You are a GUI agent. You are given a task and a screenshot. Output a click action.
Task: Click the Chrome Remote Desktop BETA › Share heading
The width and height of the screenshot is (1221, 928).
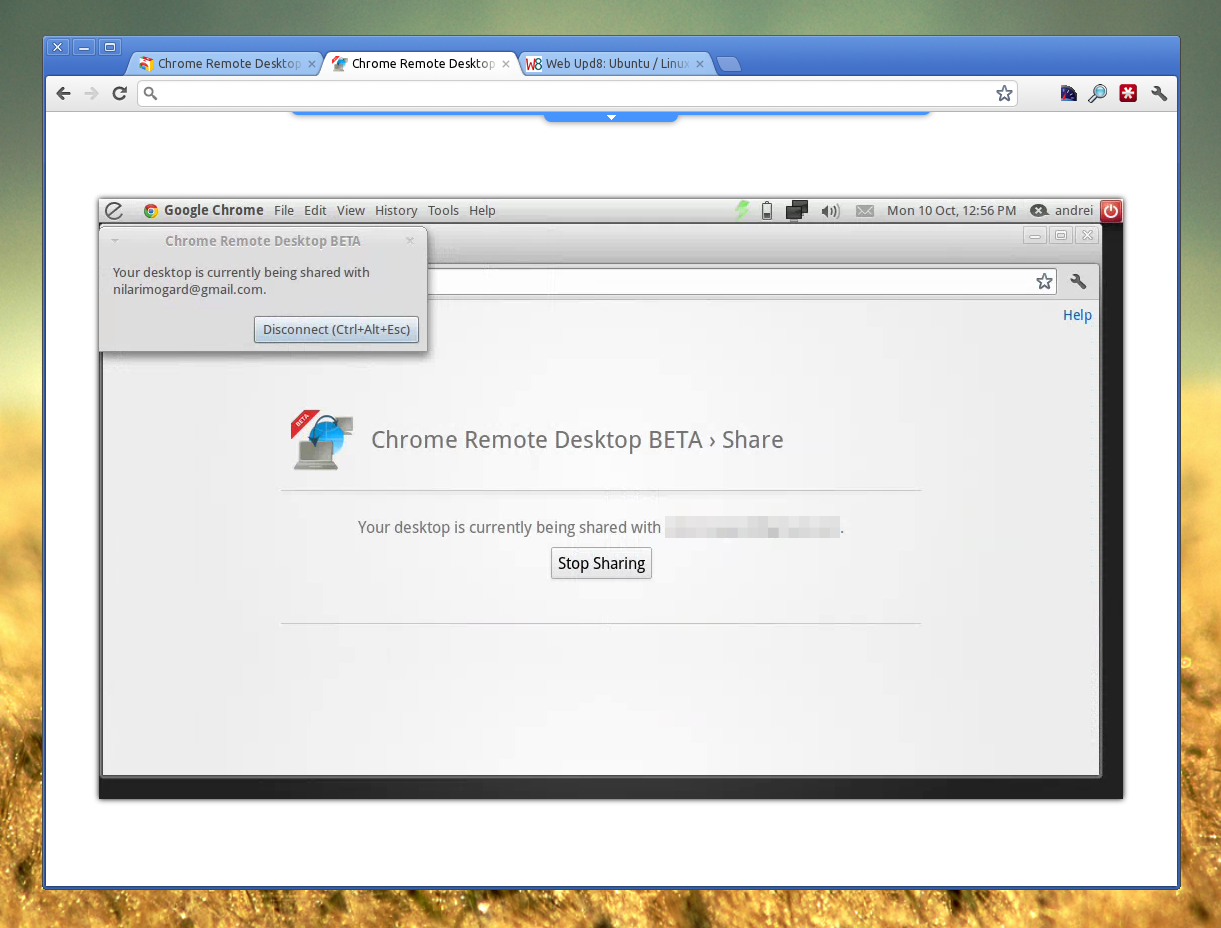coord(577,440)
